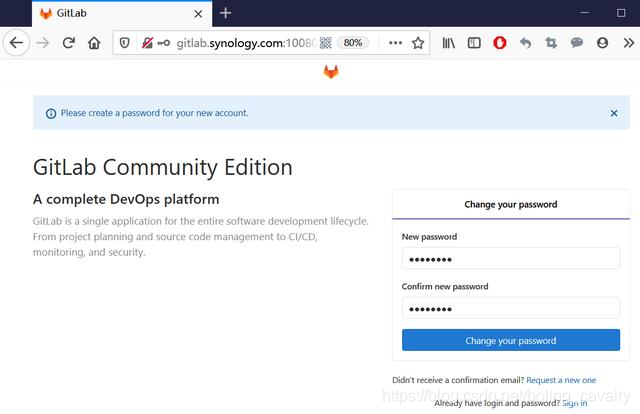Close the GitLab tab
Screen dimensions: 640x414
point(198,13)
